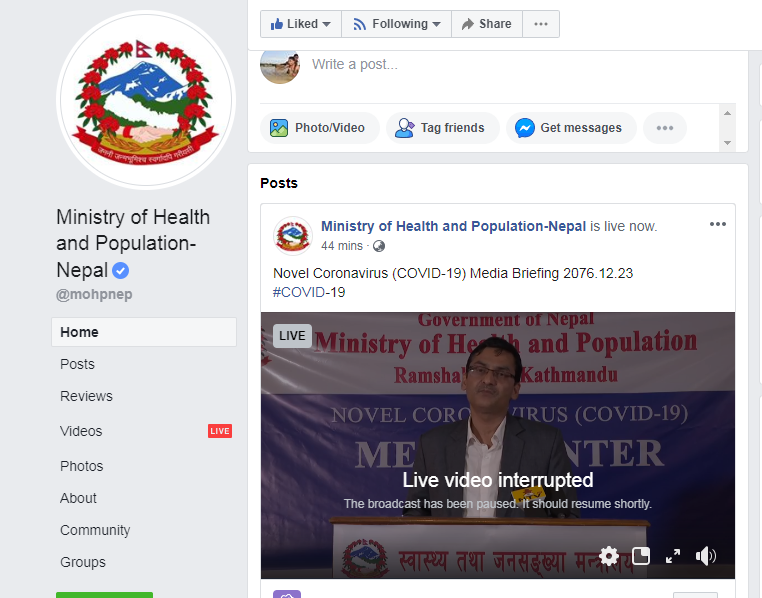
Task: Click the Photo/Video button
Action: pyautogui.click(x=319, y=128)
